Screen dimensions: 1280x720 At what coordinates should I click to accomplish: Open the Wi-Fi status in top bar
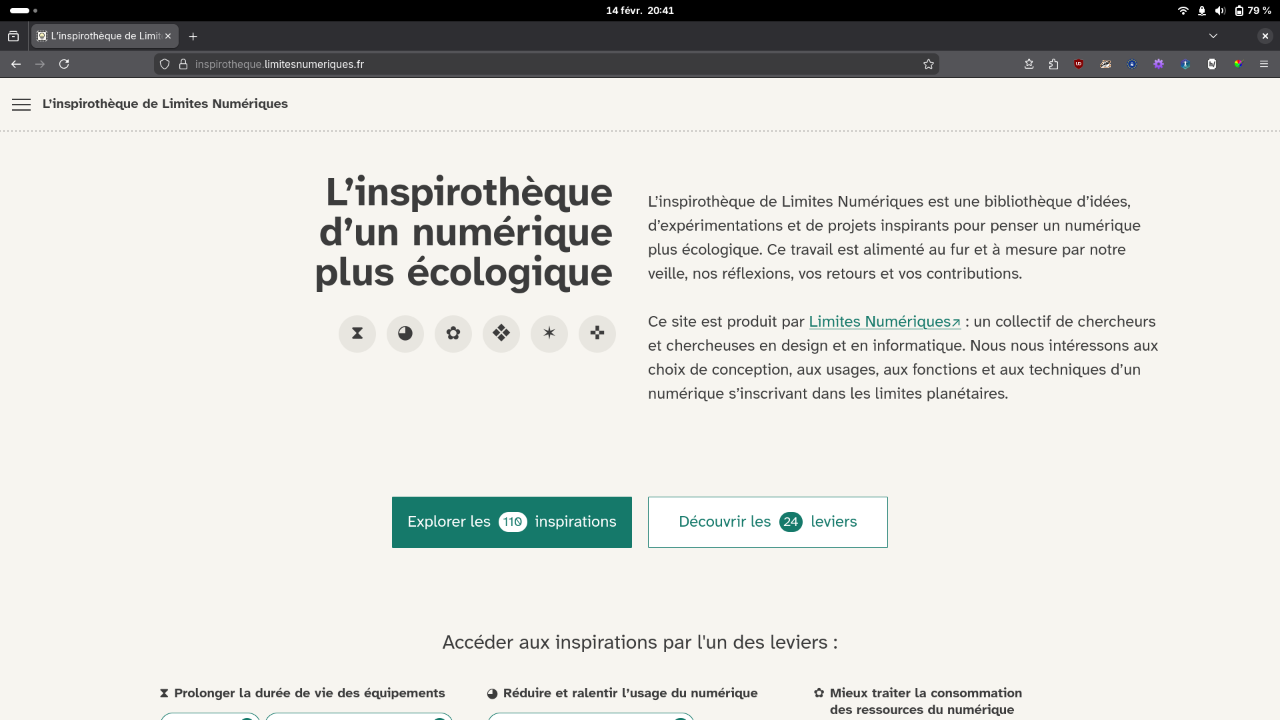coord(1183,10)
